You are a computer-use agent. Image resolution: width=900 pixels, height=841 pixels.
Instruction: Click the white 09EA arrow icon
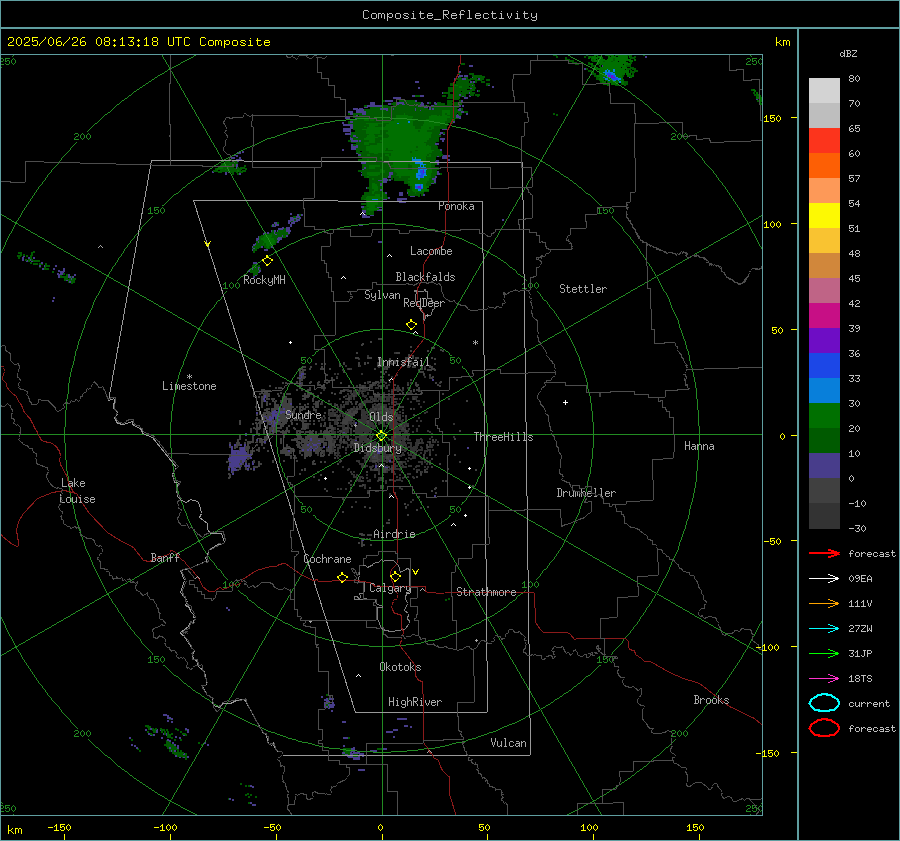(x=824, y=578)
